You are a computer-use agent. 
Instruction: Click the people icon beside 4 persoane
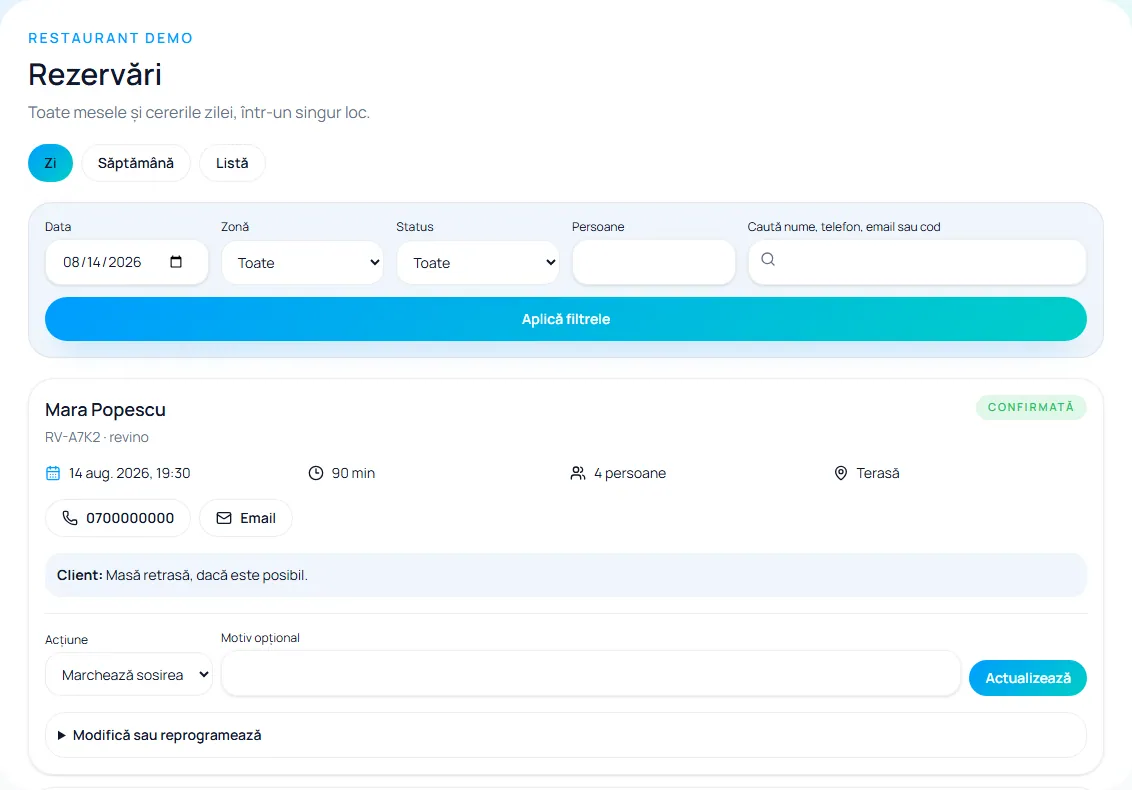pos(578,473)
